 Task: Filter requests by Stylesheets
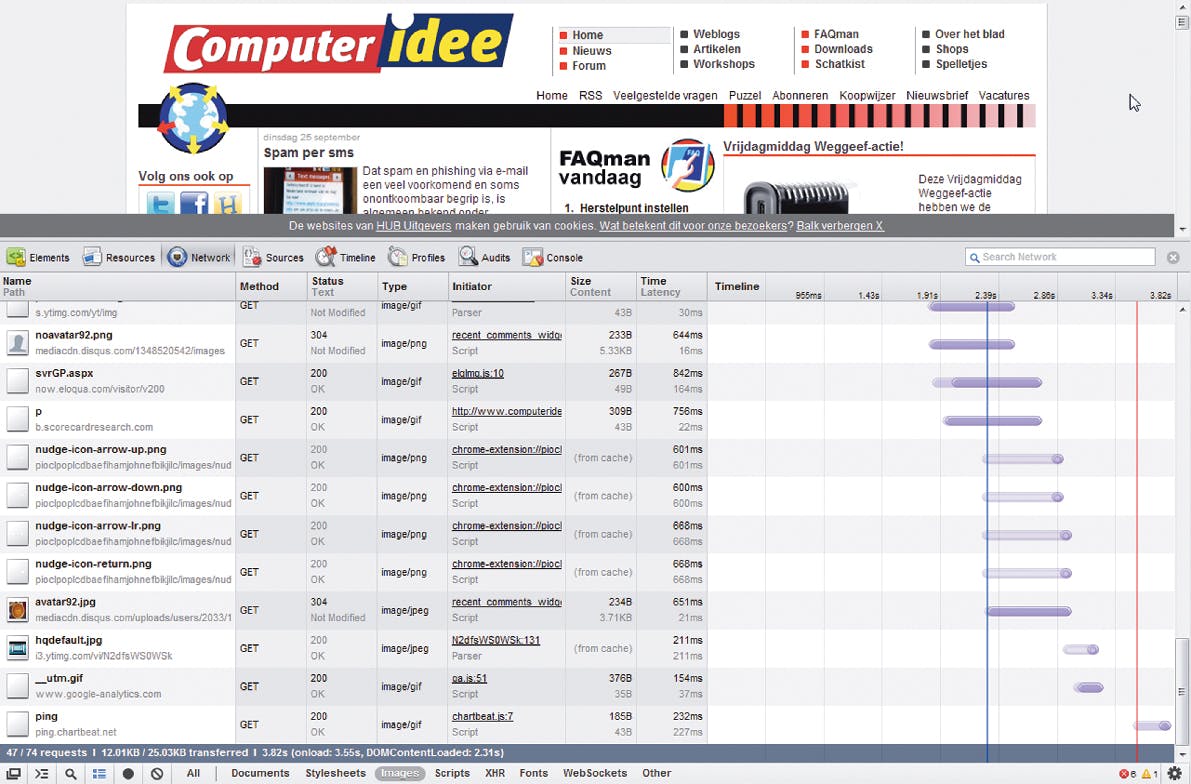[x=336, y=773]
